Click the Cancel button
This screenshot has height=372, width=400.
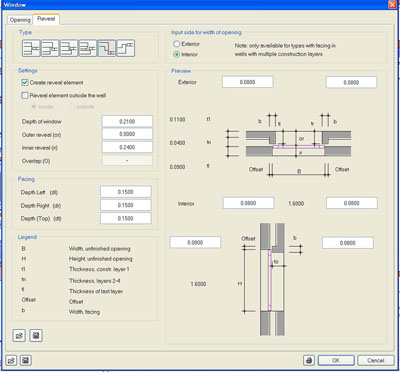click(376, 360)
